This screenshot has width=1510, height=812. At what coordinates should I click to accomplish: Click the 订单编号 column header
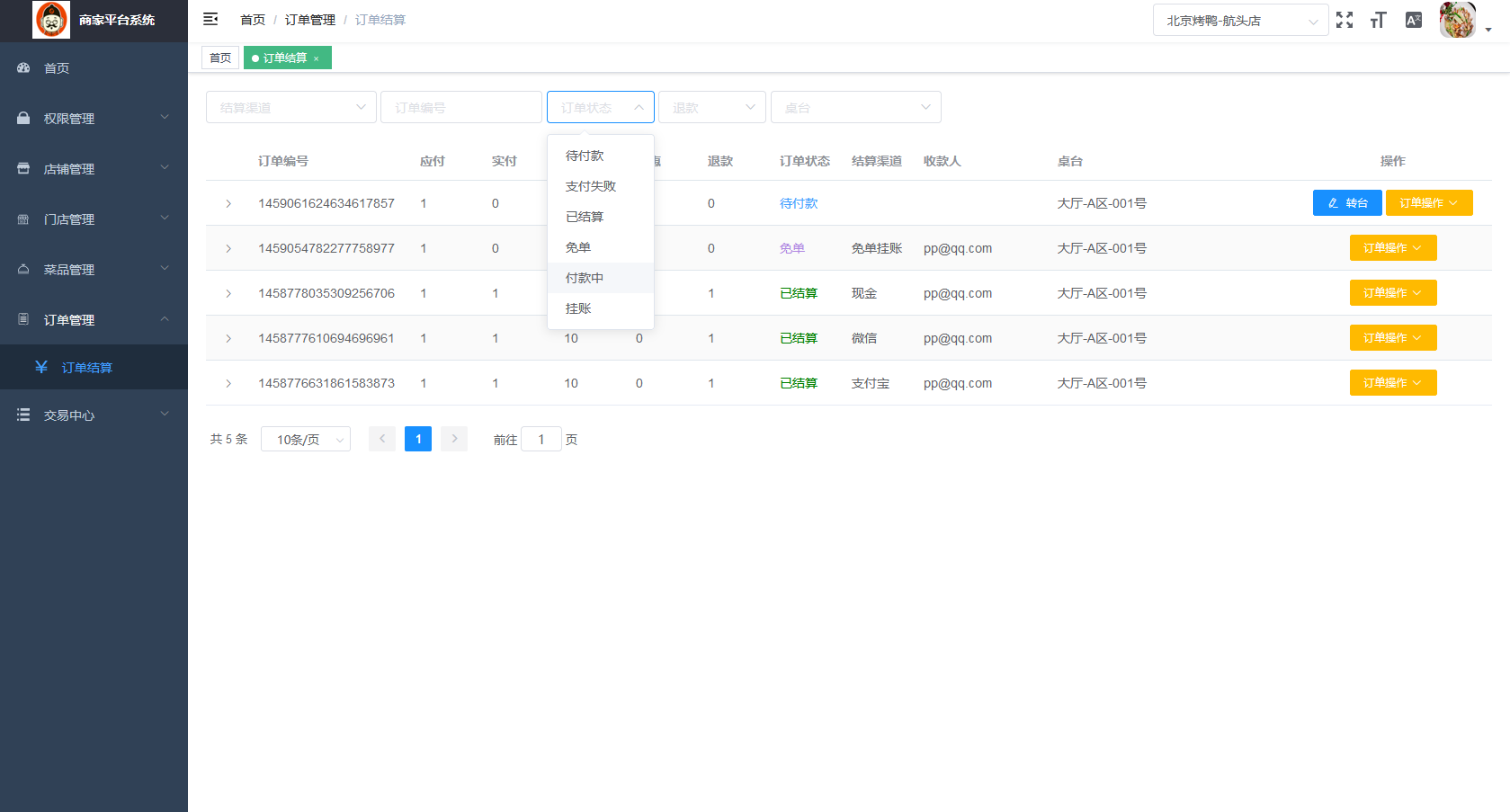(x=283, y=161)
